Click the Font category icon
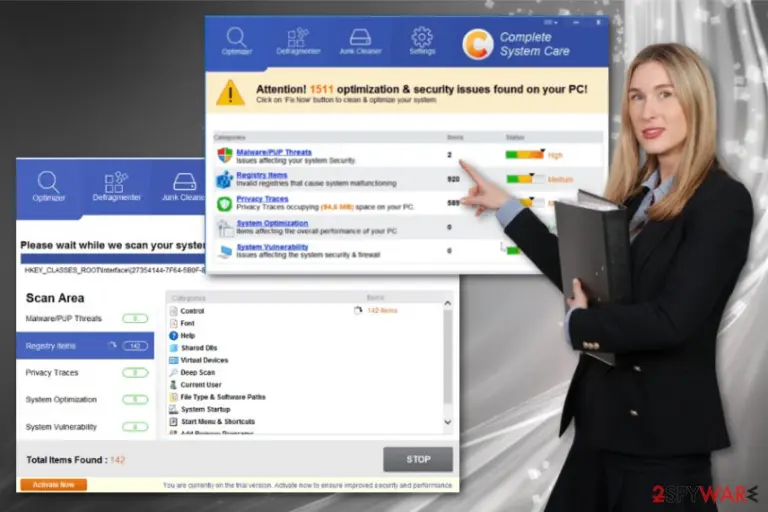Screen dimensions: 768x512 (173, 323)
